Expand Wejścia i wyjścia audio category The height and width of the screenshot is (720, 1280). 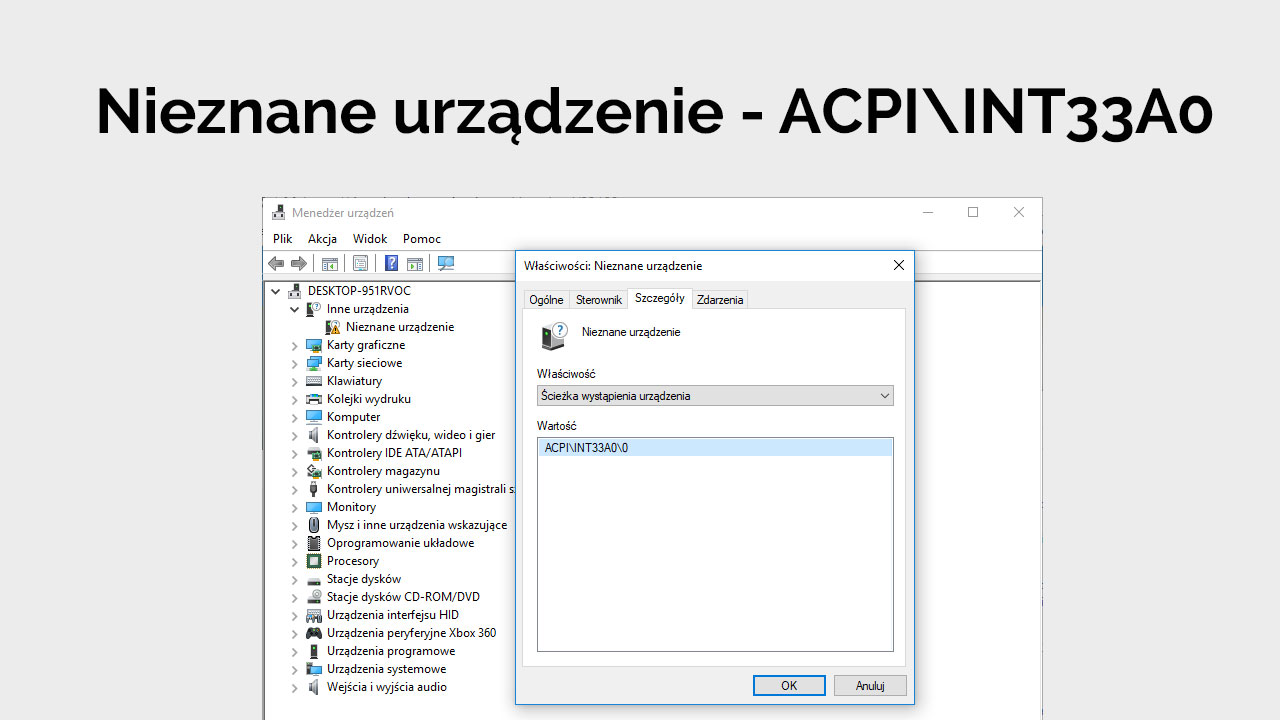(x=294, y=687)
